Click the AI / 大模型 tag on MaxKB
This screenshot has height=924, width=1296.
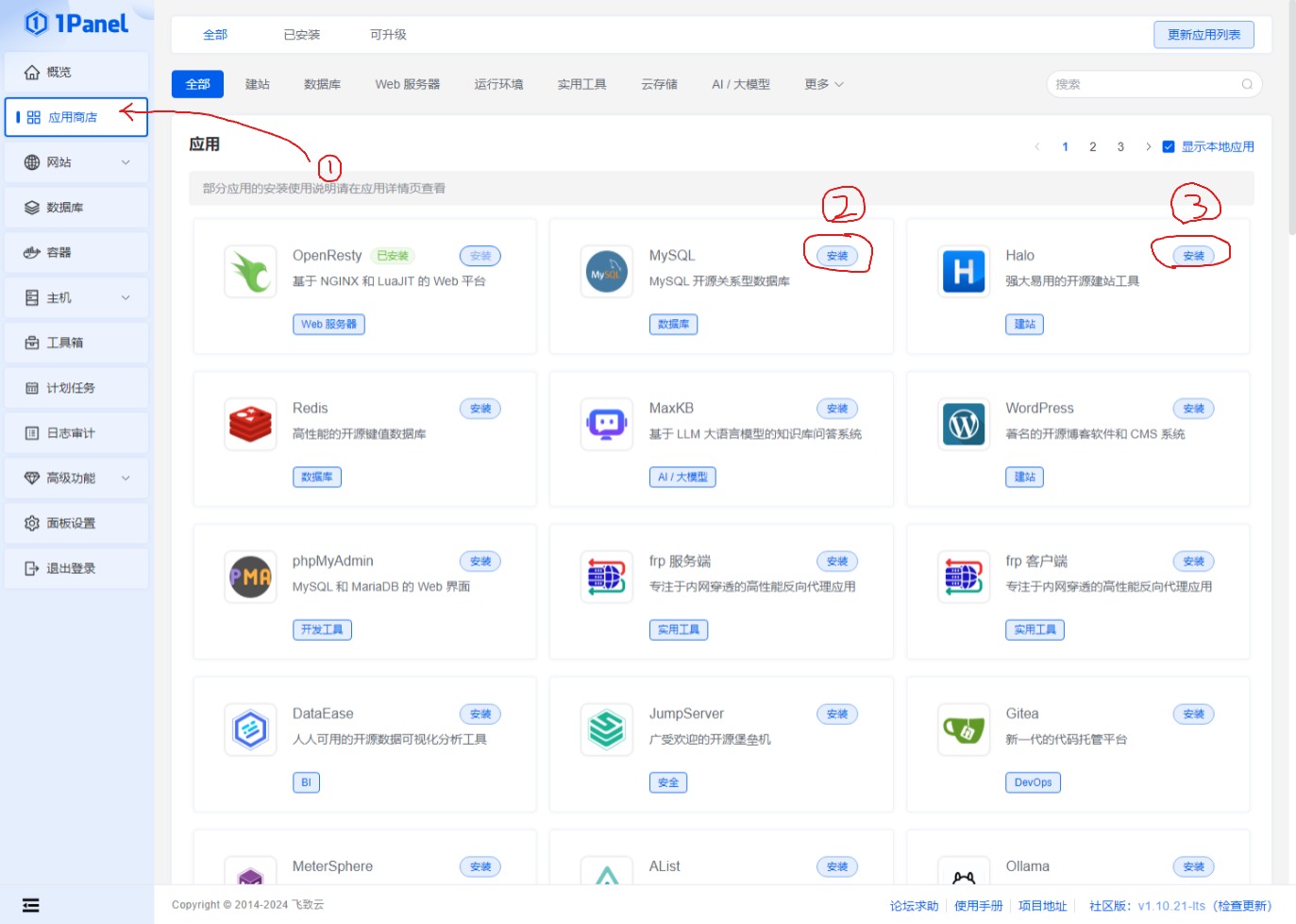coord(682,477)
